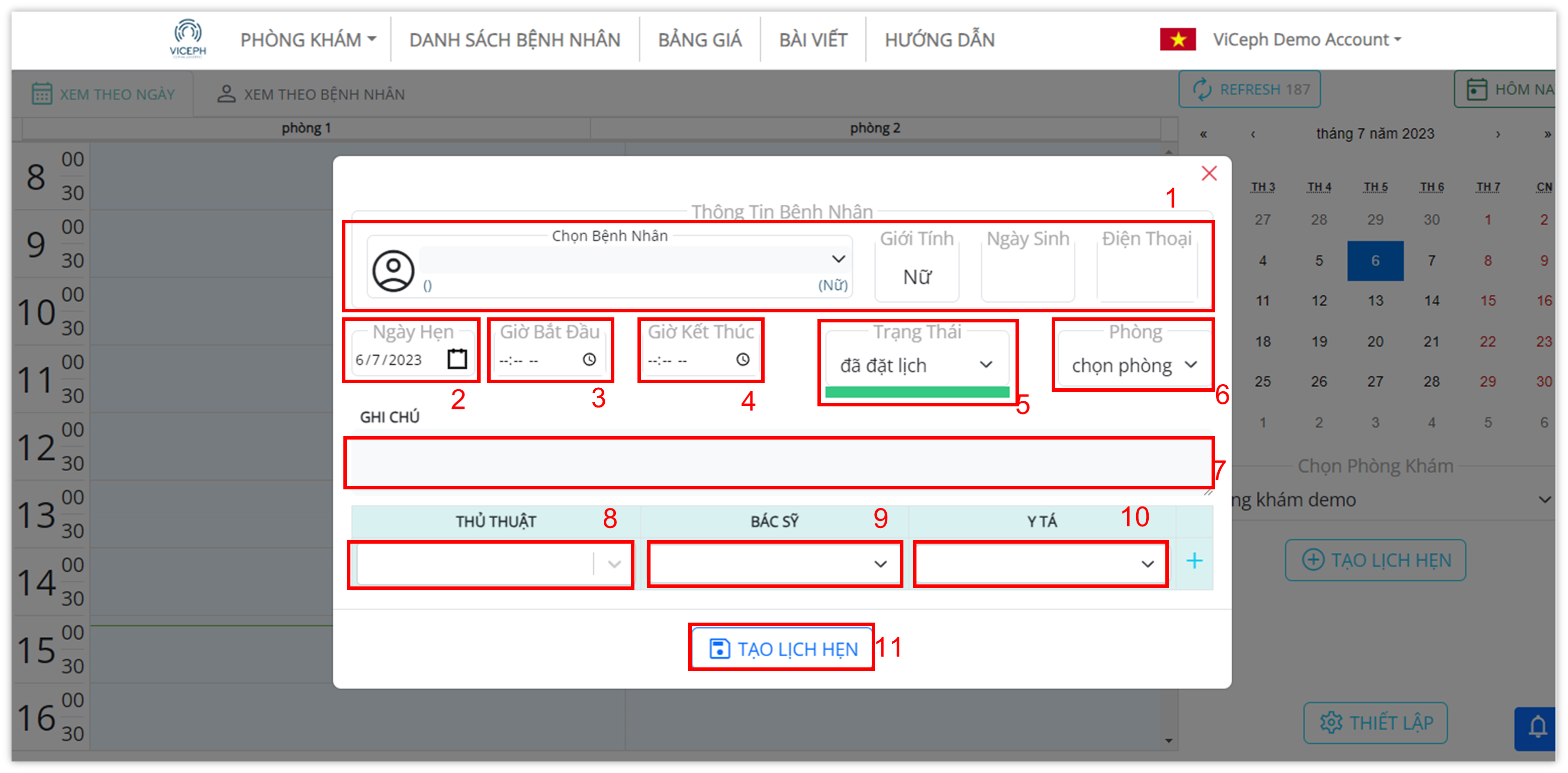The width and height of the screenshot is (1568, 773).
Task: Click TẠO LỊCH HẸN button in sidebar
Action: pos(1375,560)
